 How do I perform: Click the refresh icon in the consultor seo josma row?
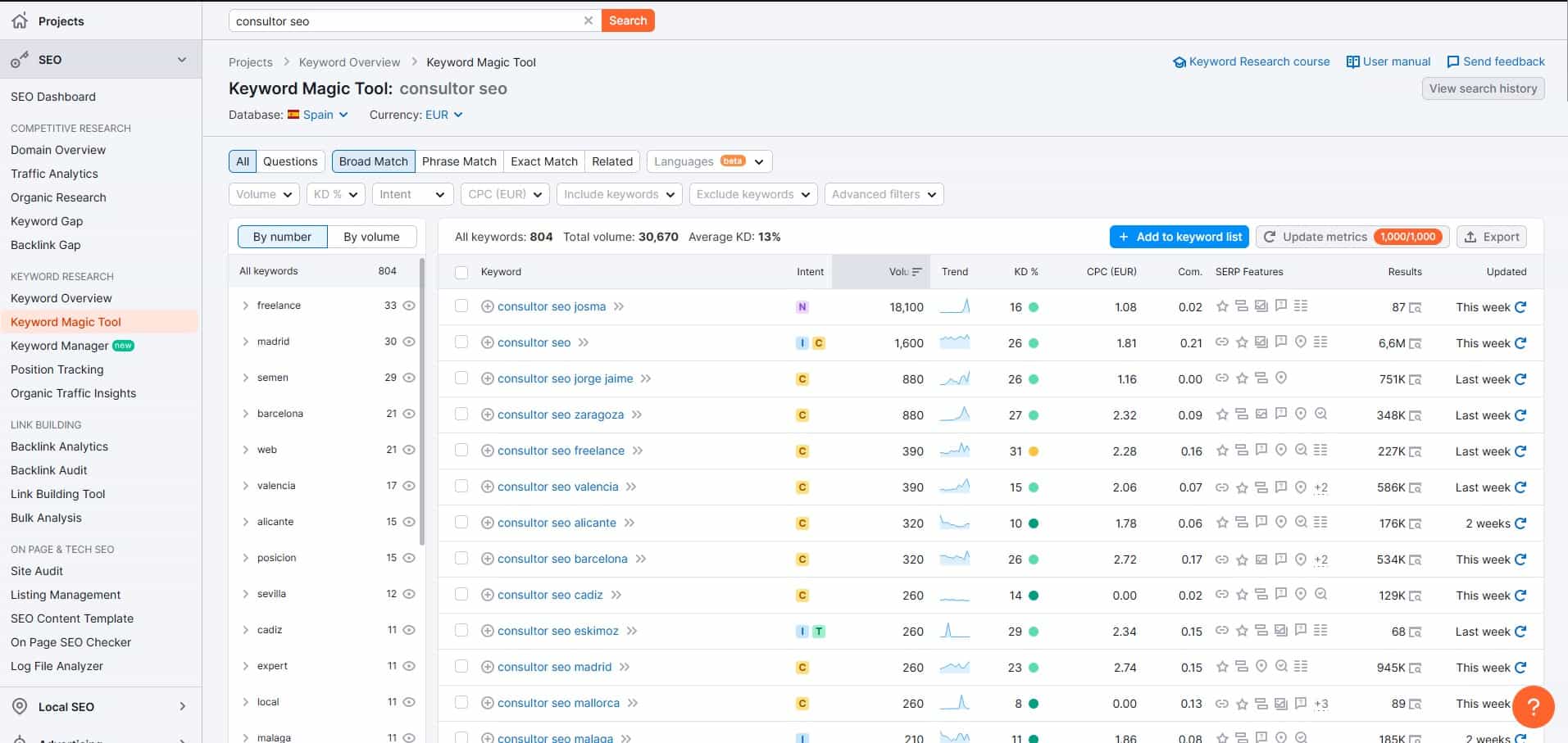pyautogui.click(x=1520, y=306)
